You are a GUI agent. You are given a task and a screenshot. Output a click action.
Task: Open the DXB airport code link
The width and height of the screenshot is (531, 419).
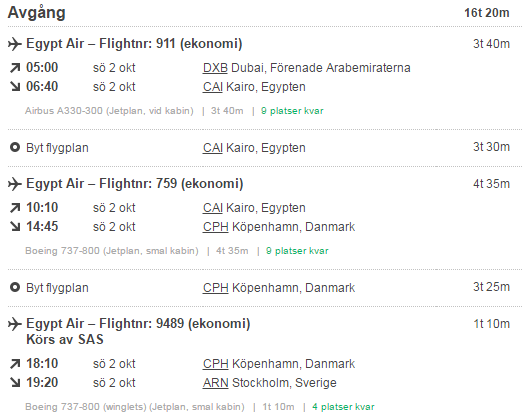point(215,68)
